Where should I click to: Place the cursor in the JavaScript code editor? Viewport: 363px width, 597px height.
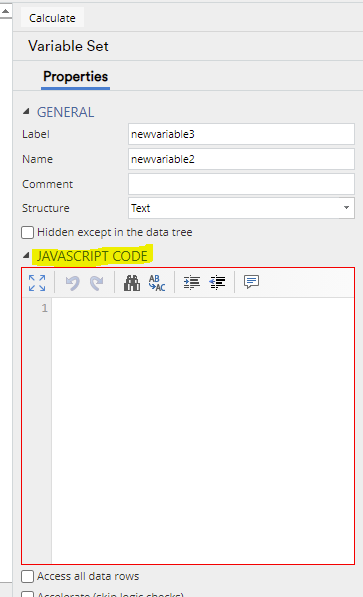tap(203, 430)
